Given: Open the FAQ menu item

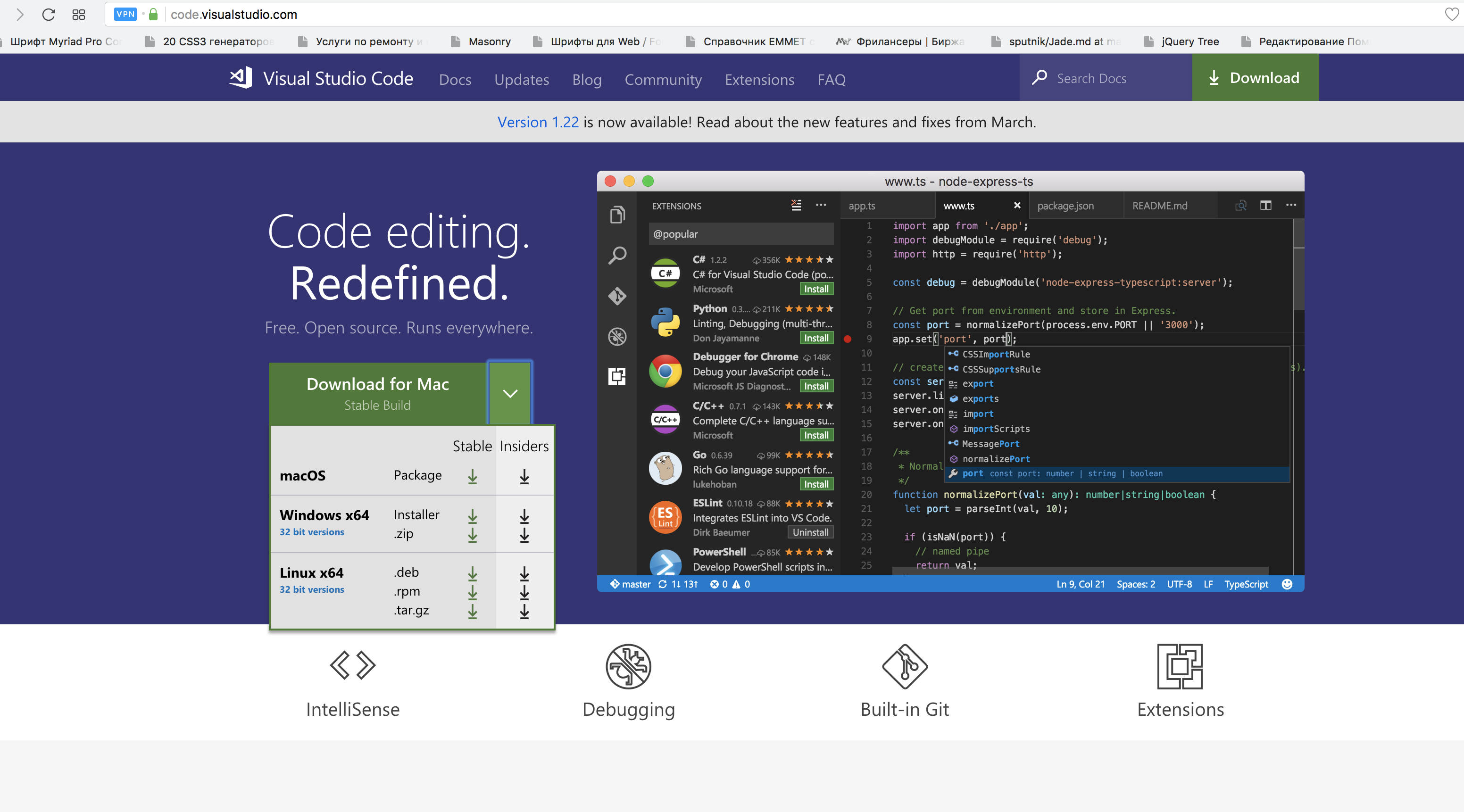Looking at the screenshot, I should (x=832, y=79).
